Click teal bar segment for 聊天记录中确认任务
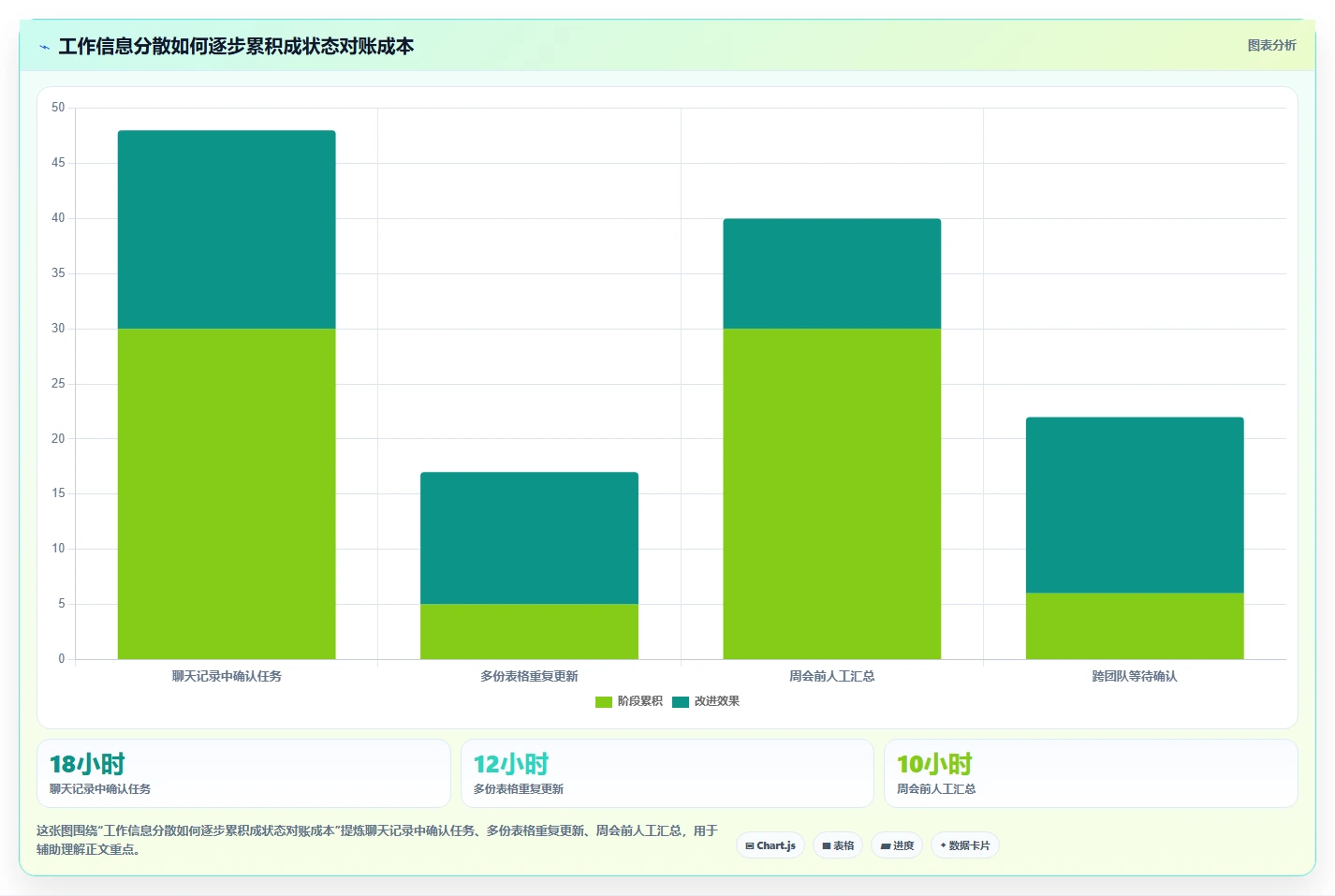1335x896 pixels. [227, 229]
